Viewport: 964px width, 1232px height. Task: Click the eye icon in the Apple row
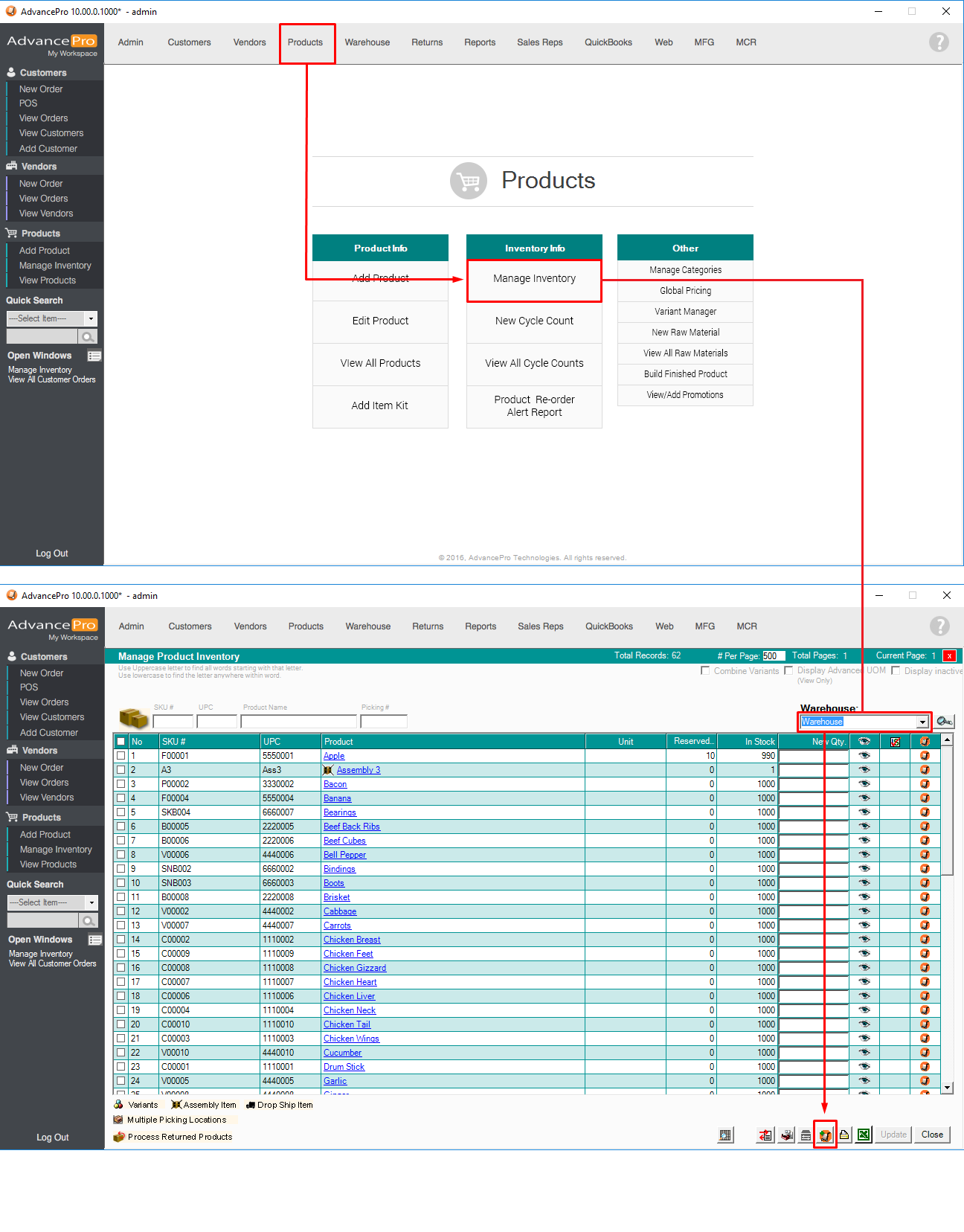pos(864,756)
